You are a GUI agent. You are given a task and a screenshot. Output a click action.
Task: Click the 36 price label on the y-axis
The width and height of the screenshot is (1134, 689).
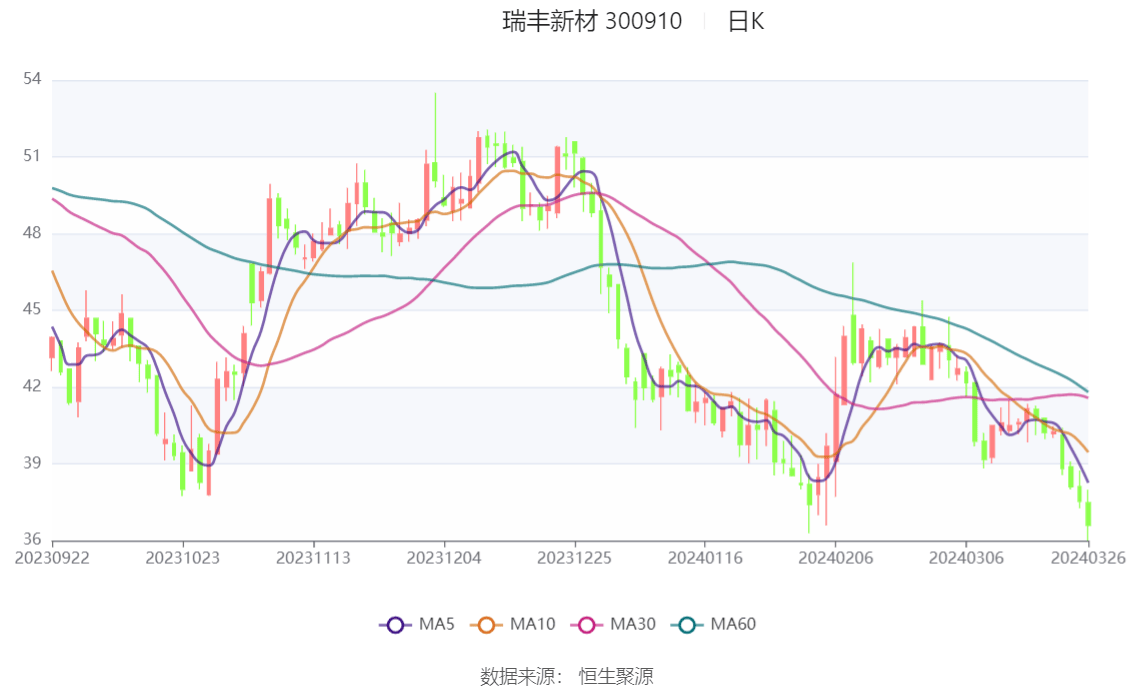click(x=34, y=540)
